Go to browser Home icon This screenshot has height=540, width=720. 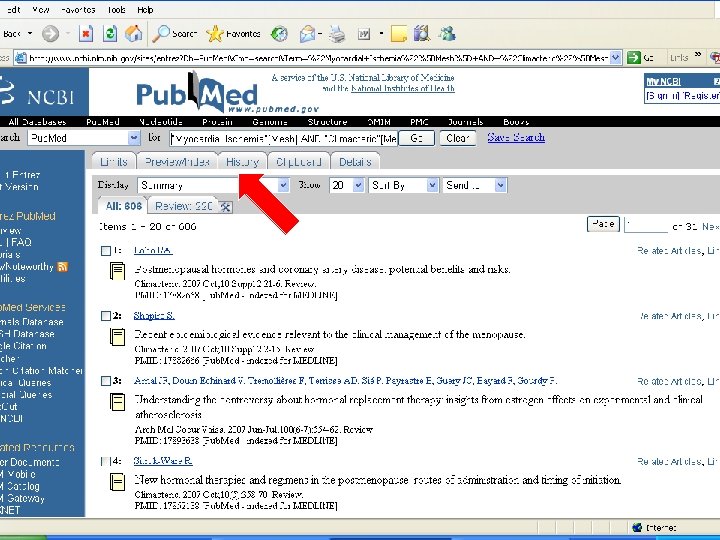coord(134,34)
